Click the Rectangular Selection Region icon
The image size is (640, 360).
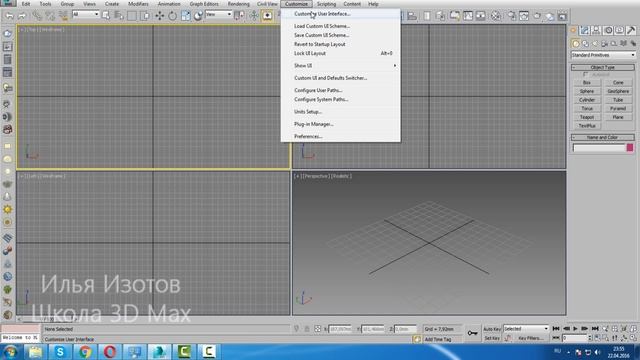pos(132,16)
